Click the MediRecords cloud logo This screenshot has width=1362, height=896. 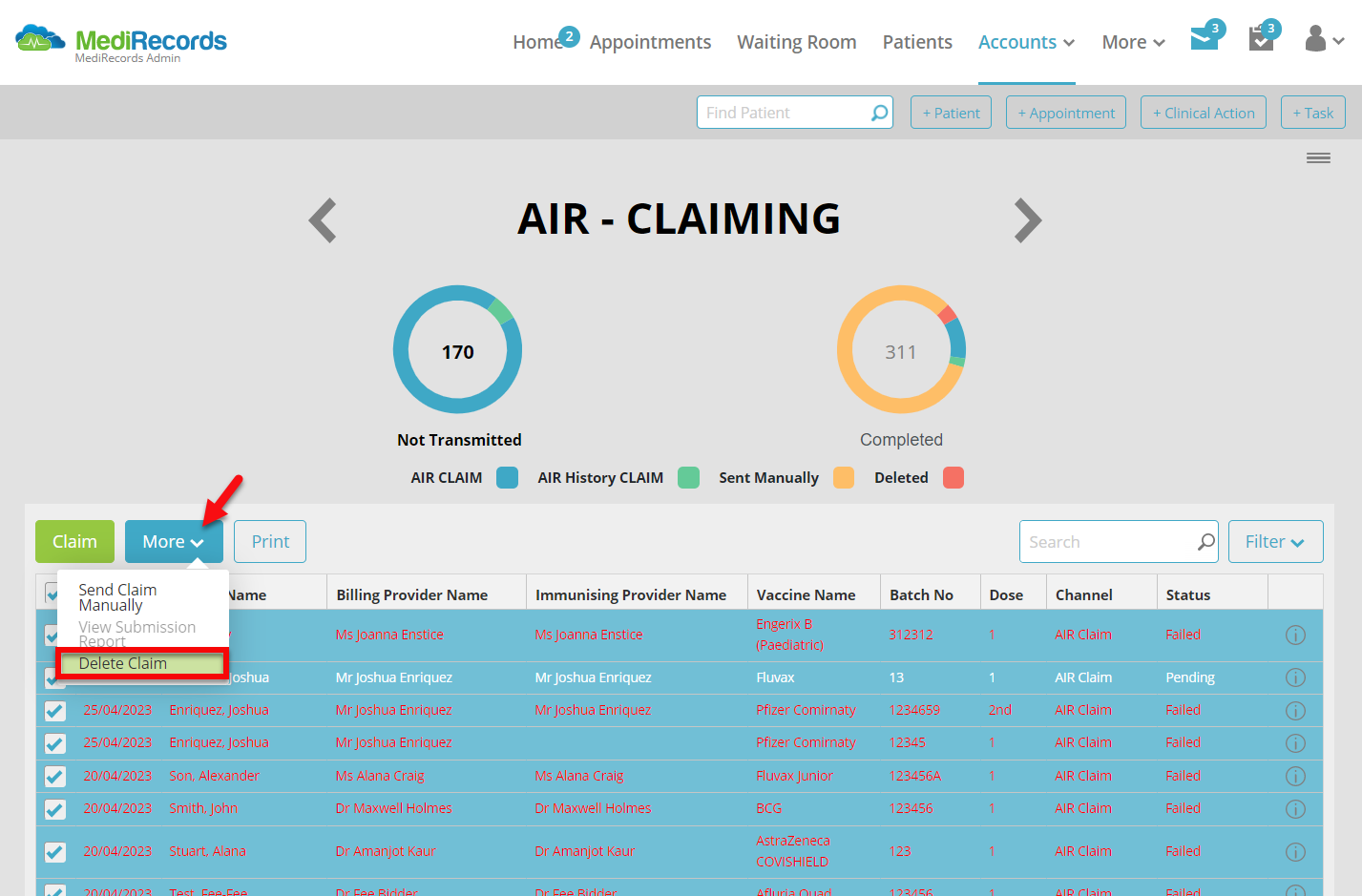click(40, 40)
